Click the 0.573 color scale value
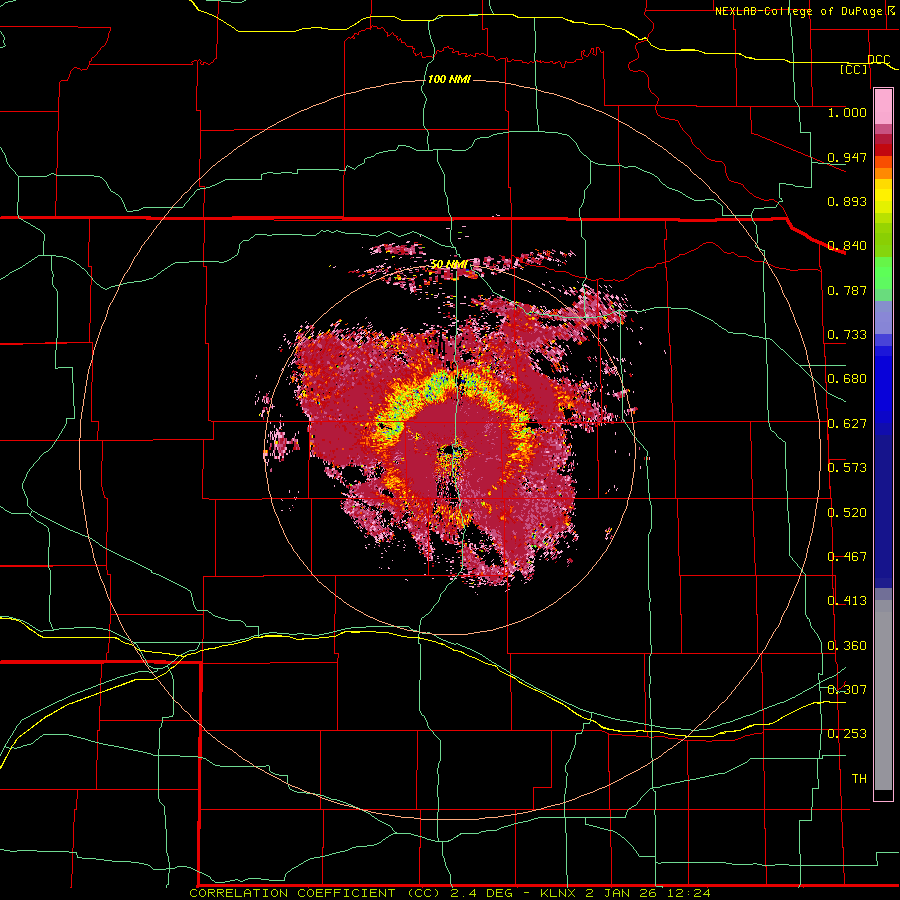 [x=847, y=468]
